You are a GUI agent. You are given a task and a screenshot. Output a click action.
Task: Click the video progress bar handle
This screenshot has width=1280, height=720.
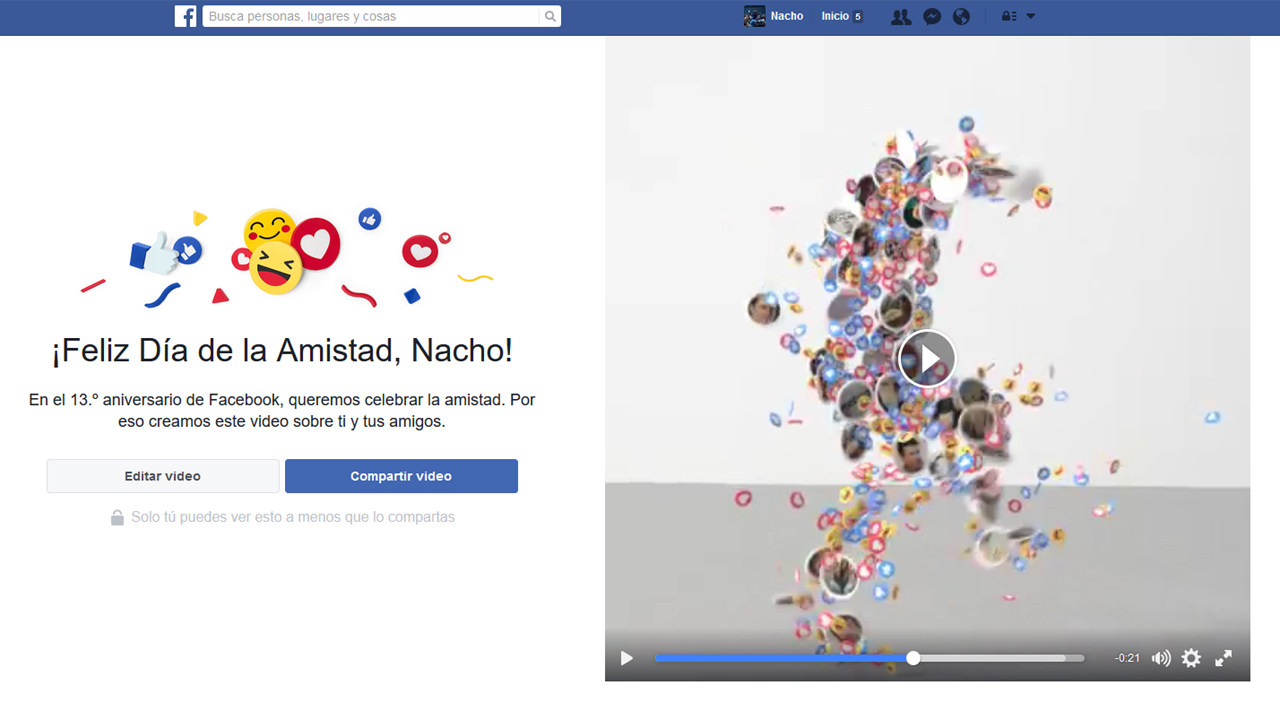point(913,658)
